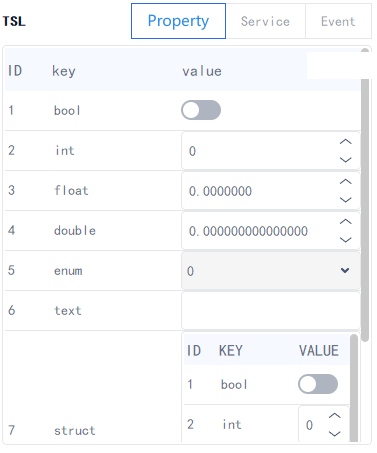Switch to the Service tab
This screenshot has width=377, height=453.
tap(265, 21)
